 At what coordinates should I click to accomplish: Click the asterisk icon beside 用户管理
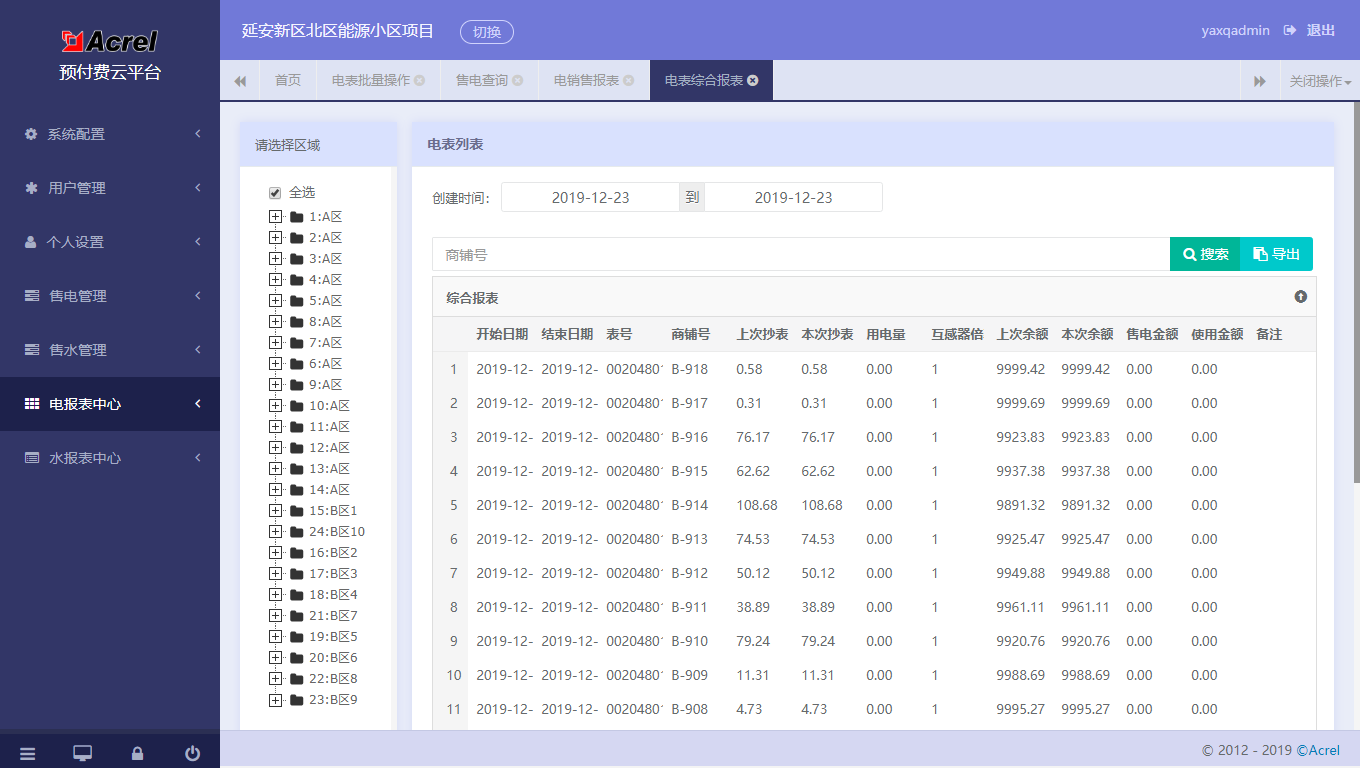[x=31, y=188]
